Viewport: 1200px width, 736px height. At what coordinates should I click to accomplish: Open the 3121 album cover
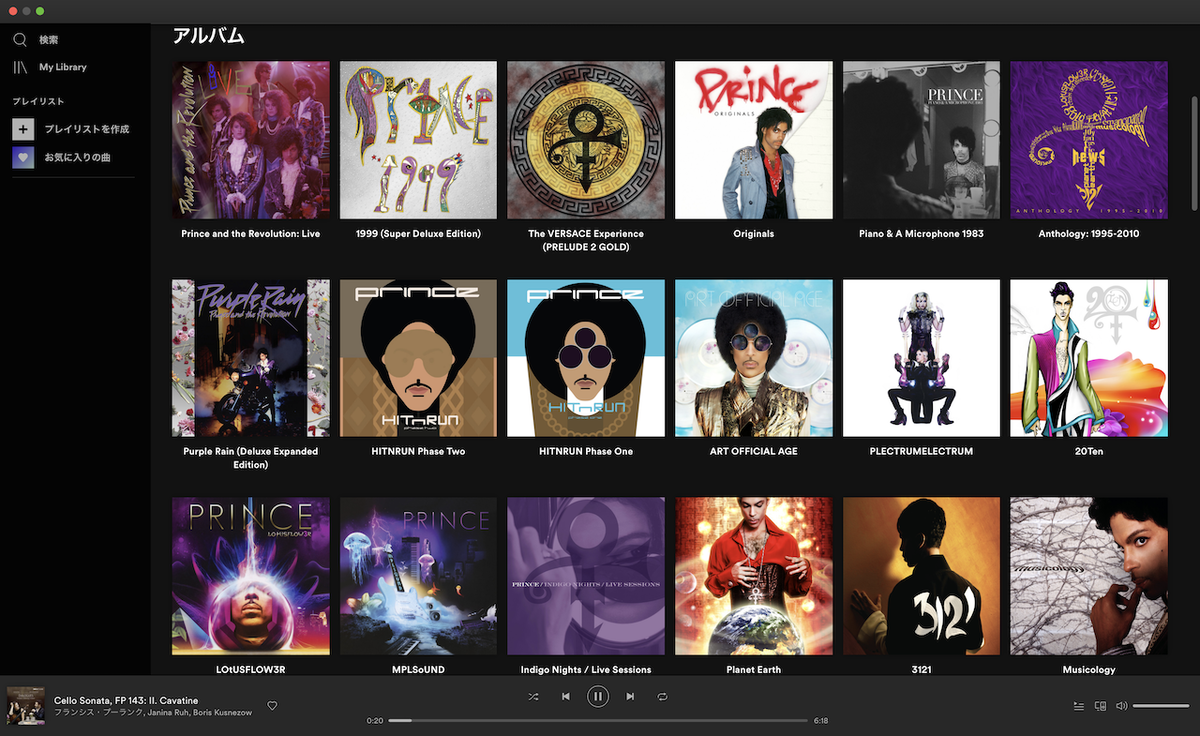point(921,576)
